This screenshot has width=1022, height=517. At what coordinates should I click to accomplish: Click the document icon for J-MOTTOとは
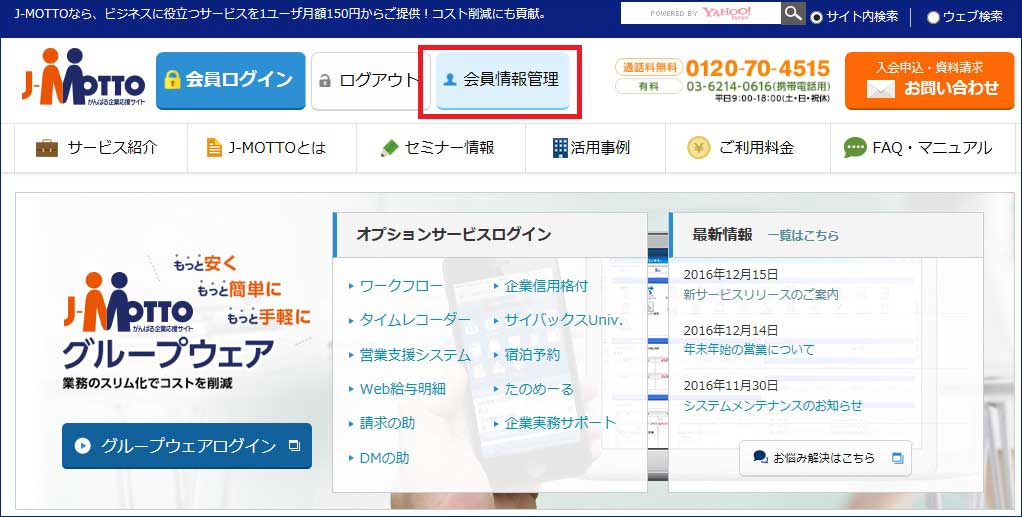[214, 148]
